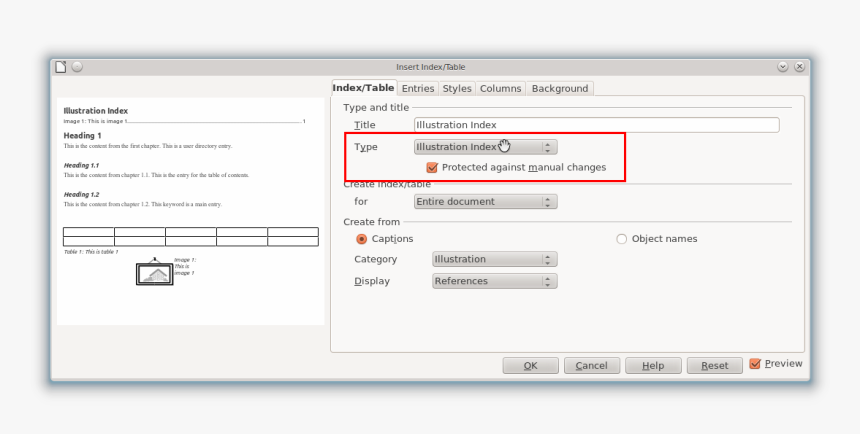Click the 'Create from' section label

[x=371, y=222]
